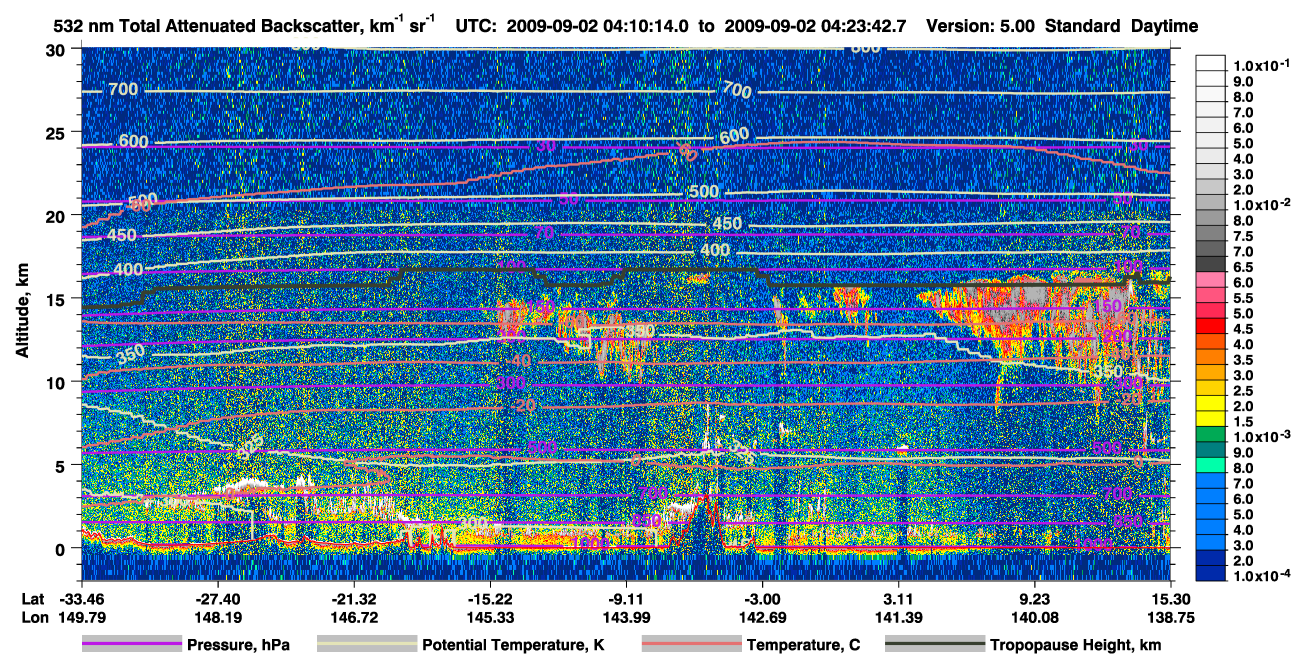Screen dimensions: 1300x667
Task: Select the magenta Pressure legend line
Action: (132, 646)
